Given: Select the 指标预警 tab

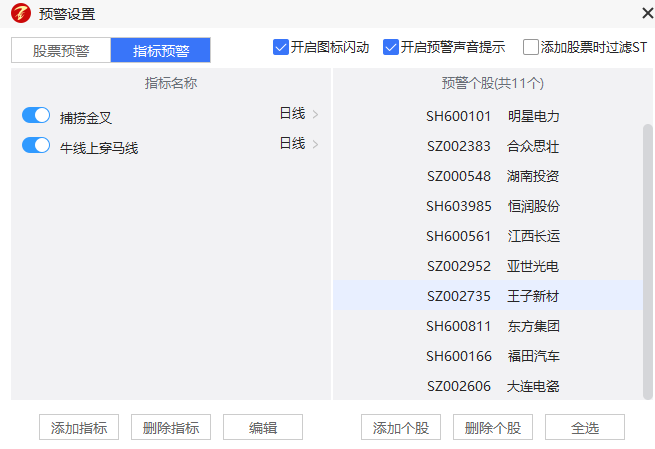Looking at the screenshot, I should (x=161, y=51).
